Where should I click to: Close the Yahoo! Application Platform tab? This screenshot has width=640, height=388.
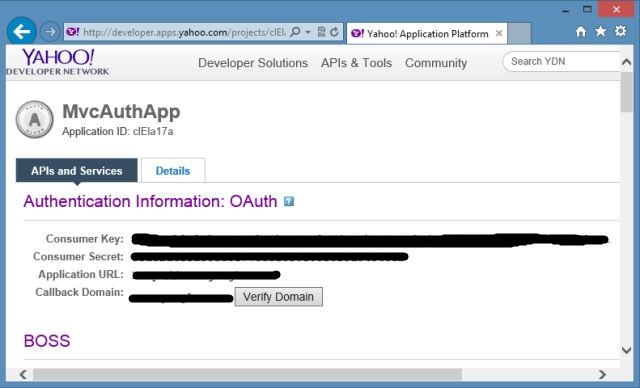(x=499, y=33)
